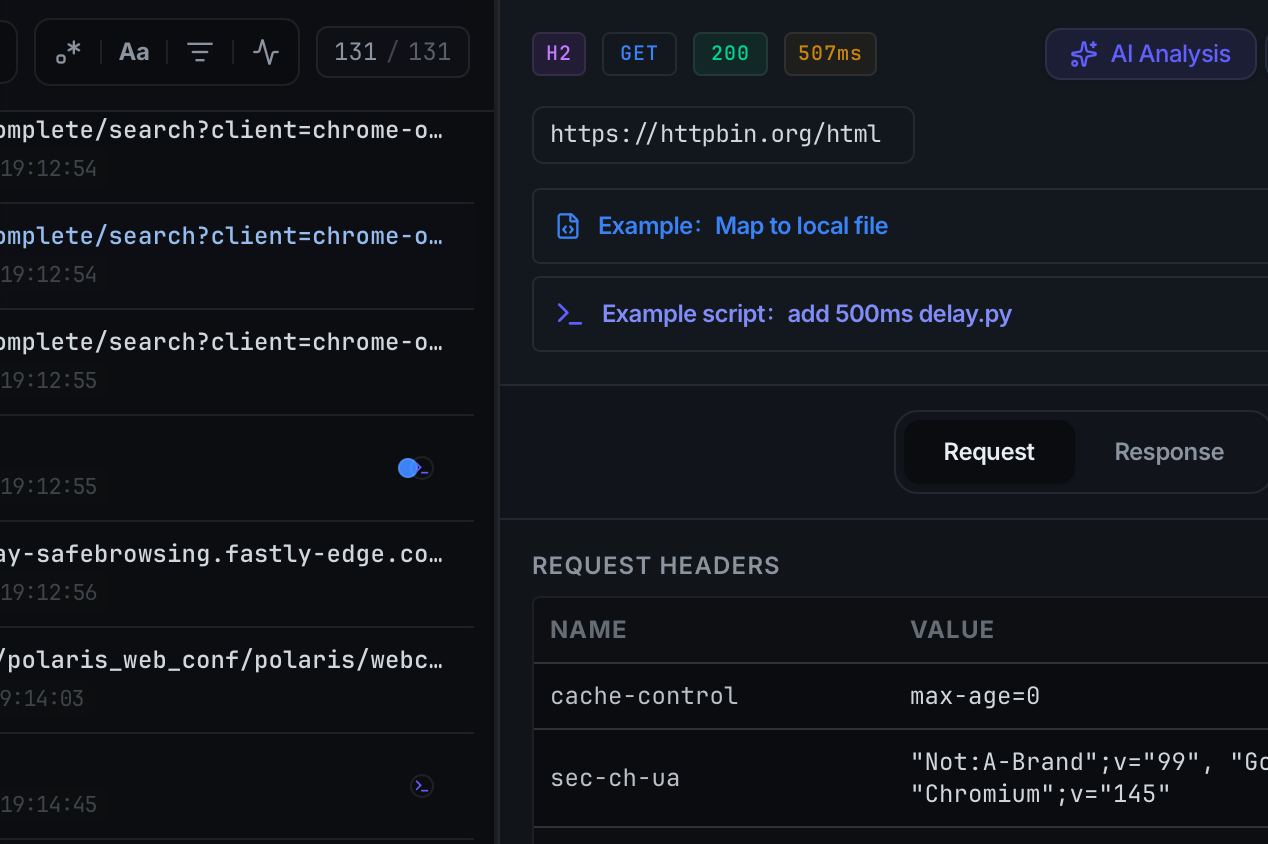
Task: Toggle case-sensitive match (Aa)
Action: coord(134,52)
